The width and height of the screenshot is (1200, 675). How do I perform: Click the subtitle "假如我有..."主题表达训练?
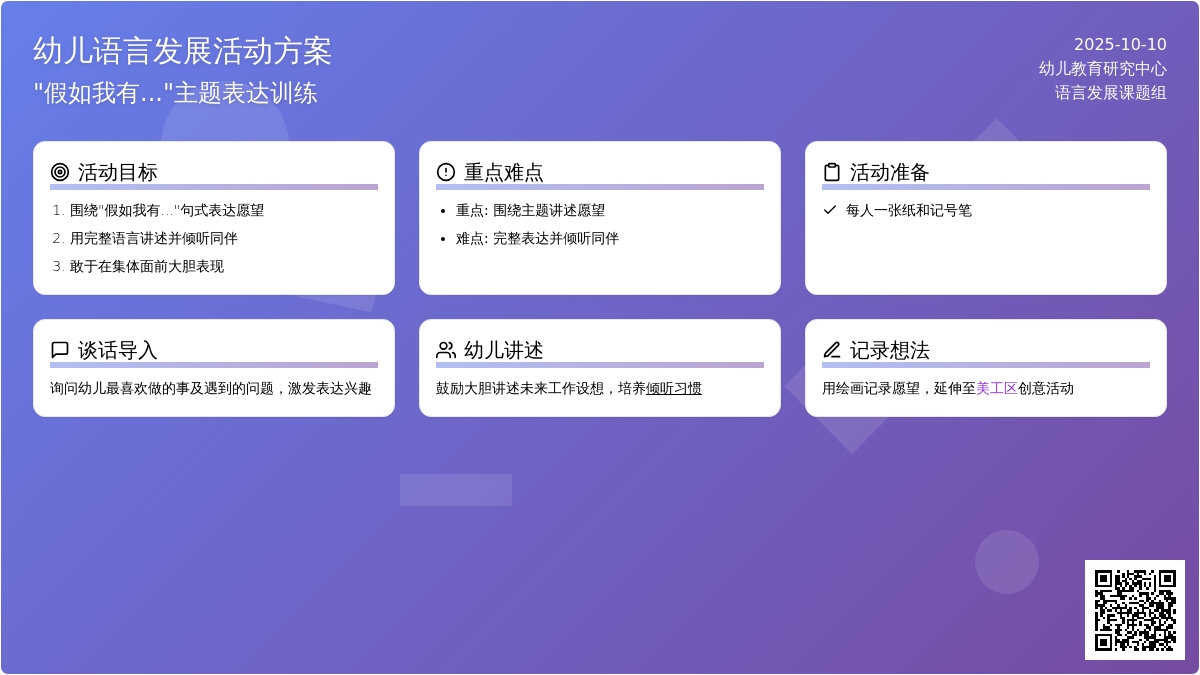coord(175,93)
